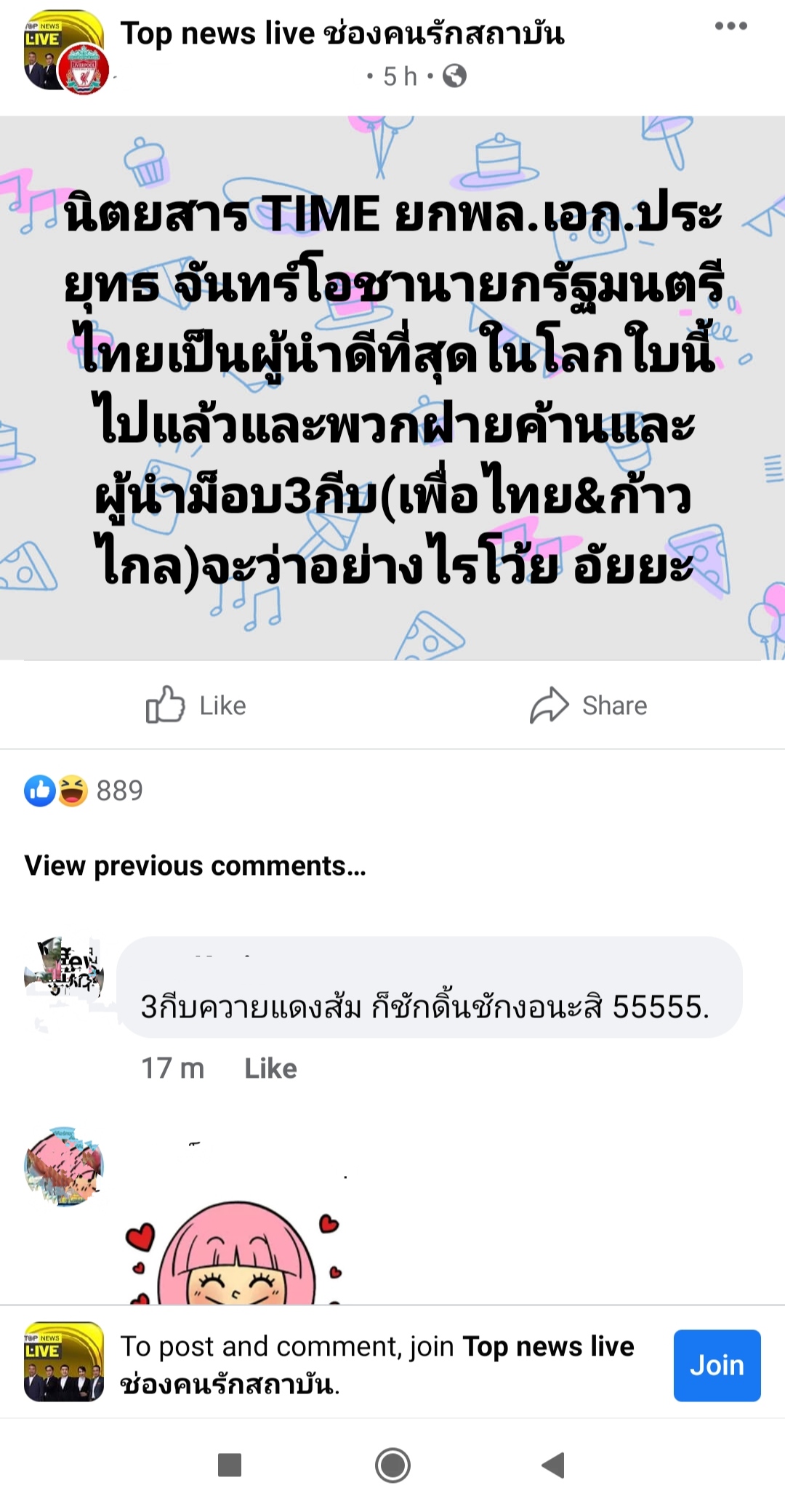785x1512 pixels.
Task: Open the three-dot post options menu
Action: click(x=730, y=26)
